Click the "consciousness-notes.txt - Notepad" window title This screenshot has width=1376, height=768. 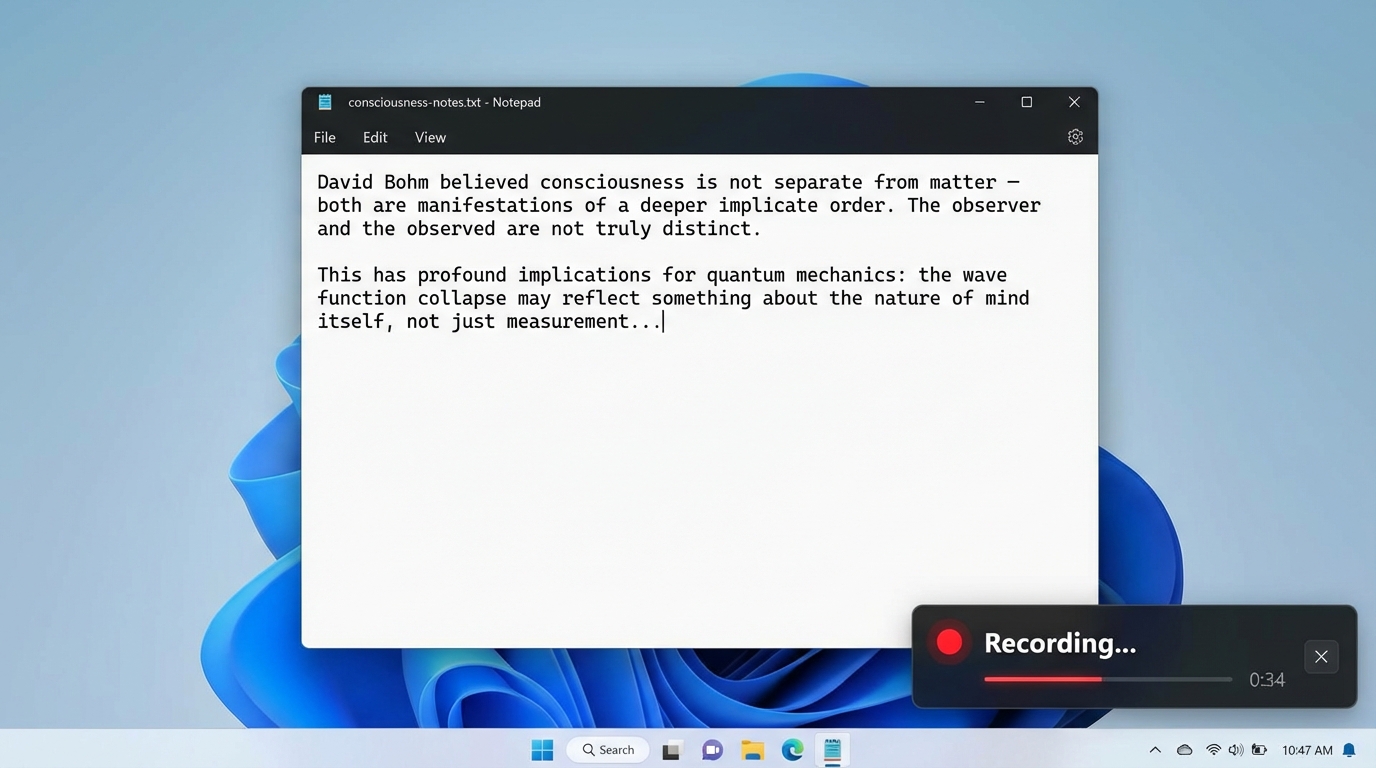point(444,102)
